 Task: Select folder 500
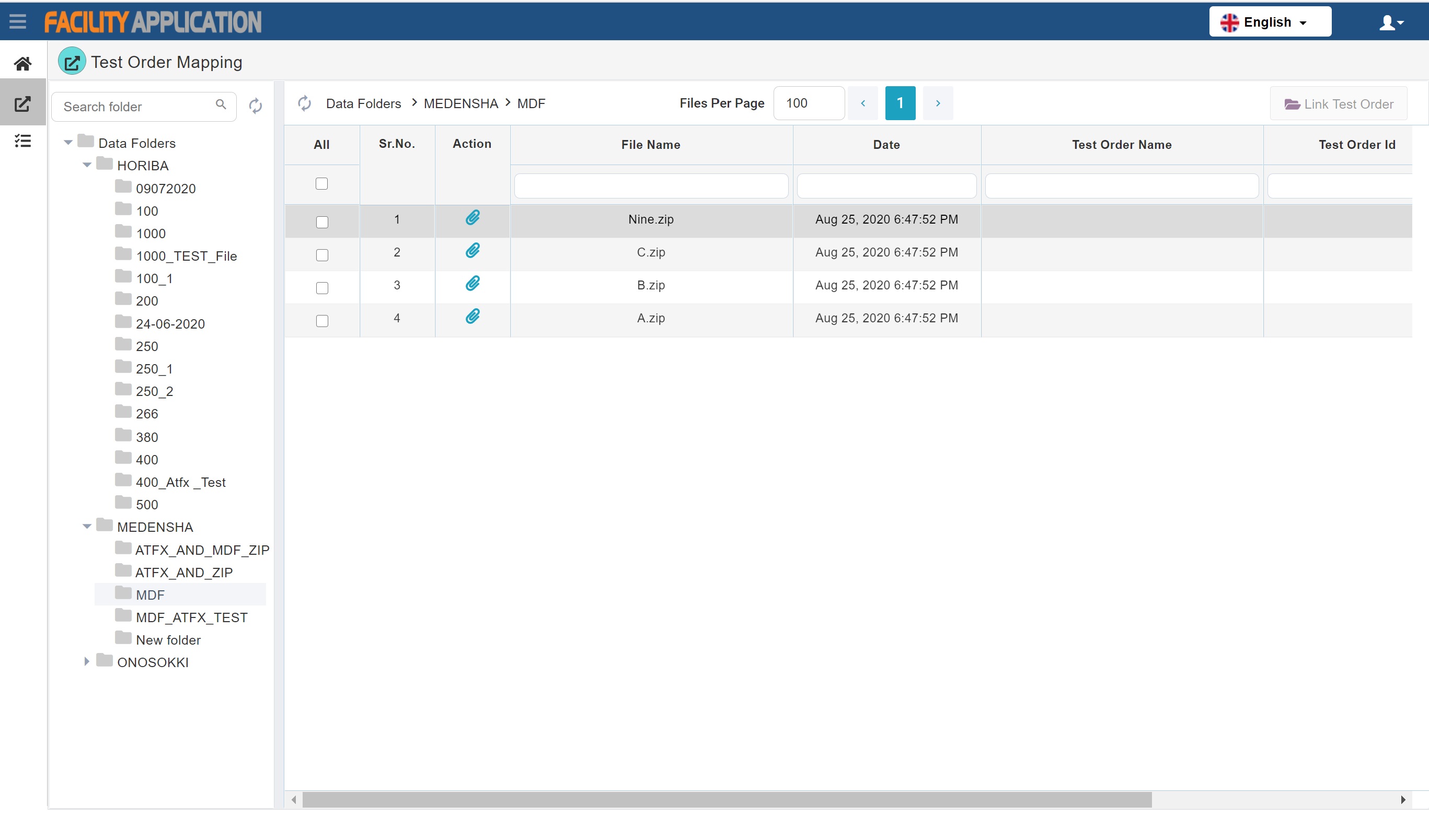coord(147,505)
